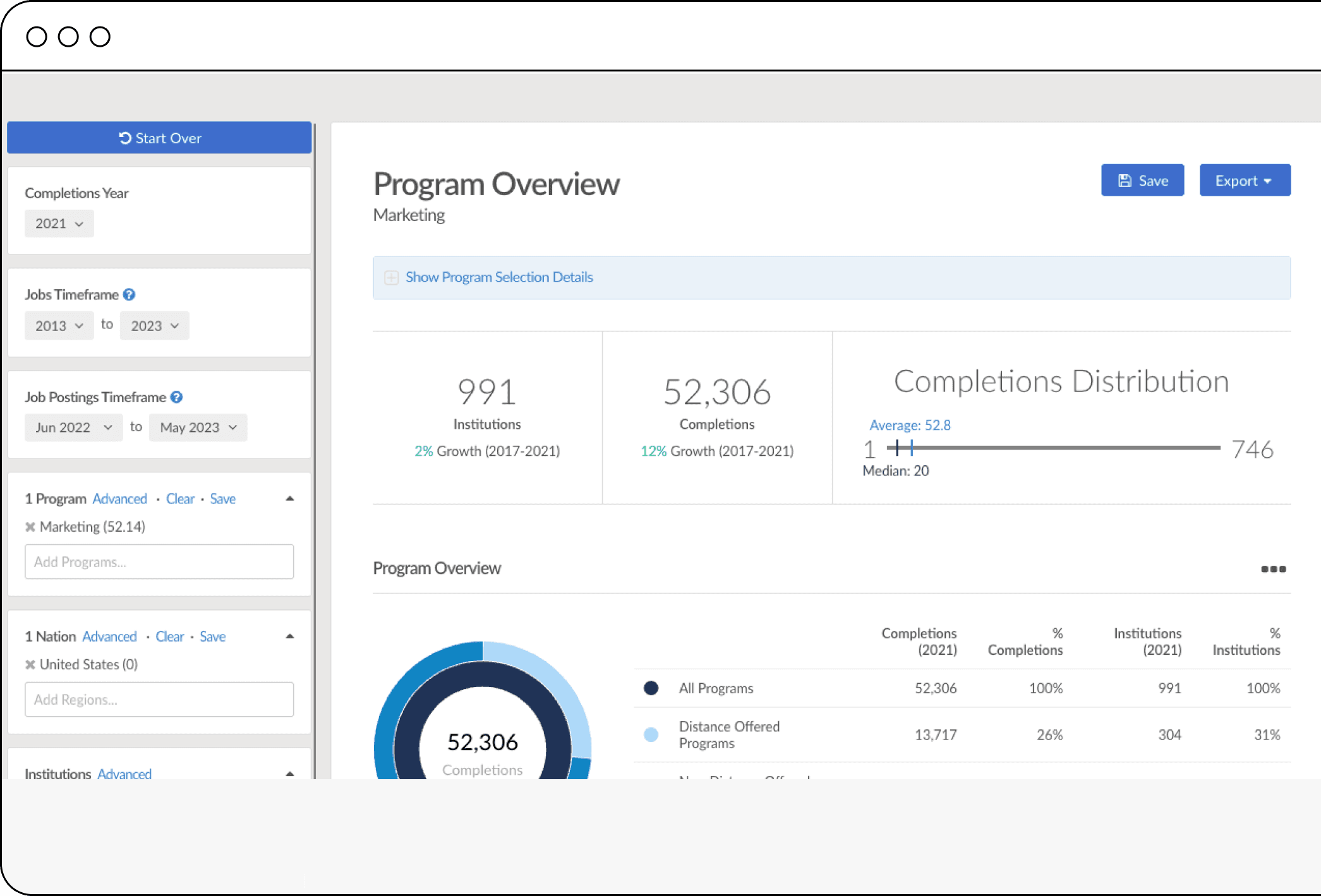Viewport: 1321px width, 896px height.
Task: Click the Save icon button
Action: (1143, 180)
